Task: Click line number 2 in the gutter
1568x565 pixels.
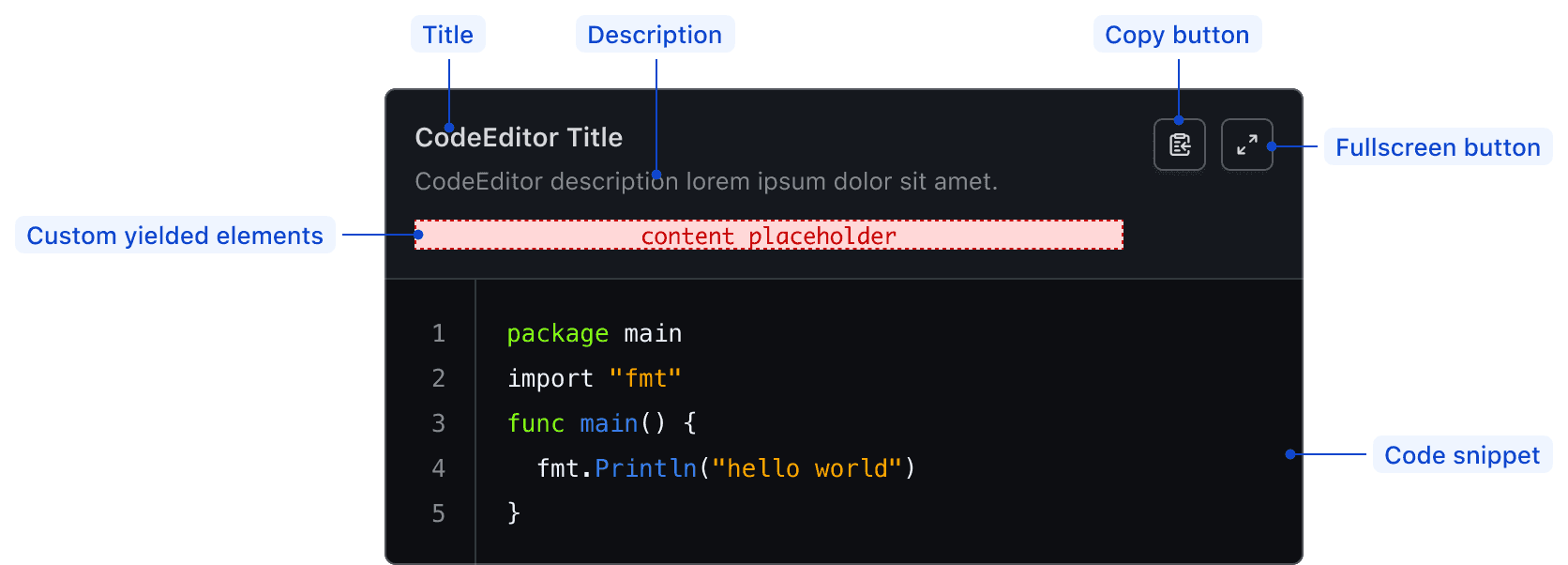Action: 438,378
